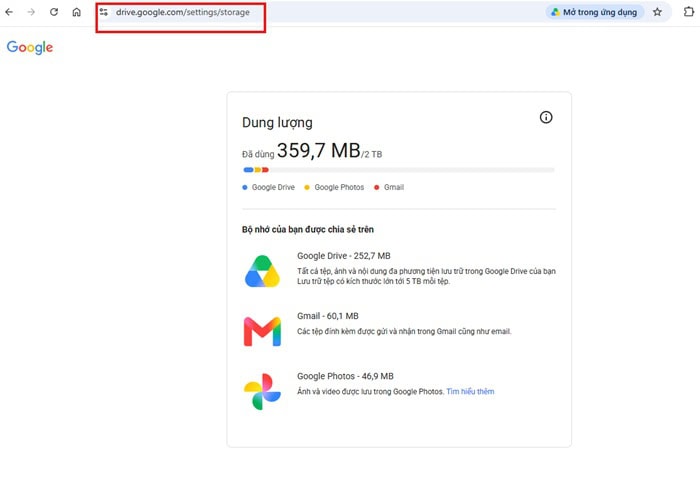Click the '/2 TB' total storage text
The height and width of the screenshot is (477, 700).
pos(371,155)
